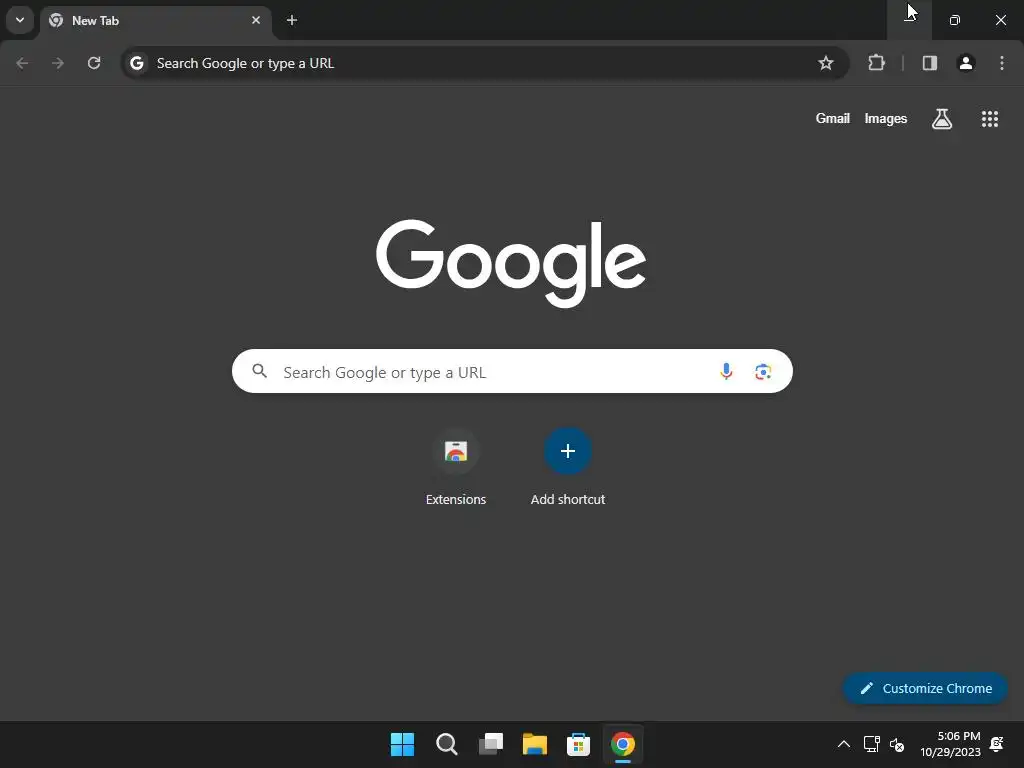Screen dimensions: 1024x768
Task: Close the New Tab tab
Action: click(256, 20)
